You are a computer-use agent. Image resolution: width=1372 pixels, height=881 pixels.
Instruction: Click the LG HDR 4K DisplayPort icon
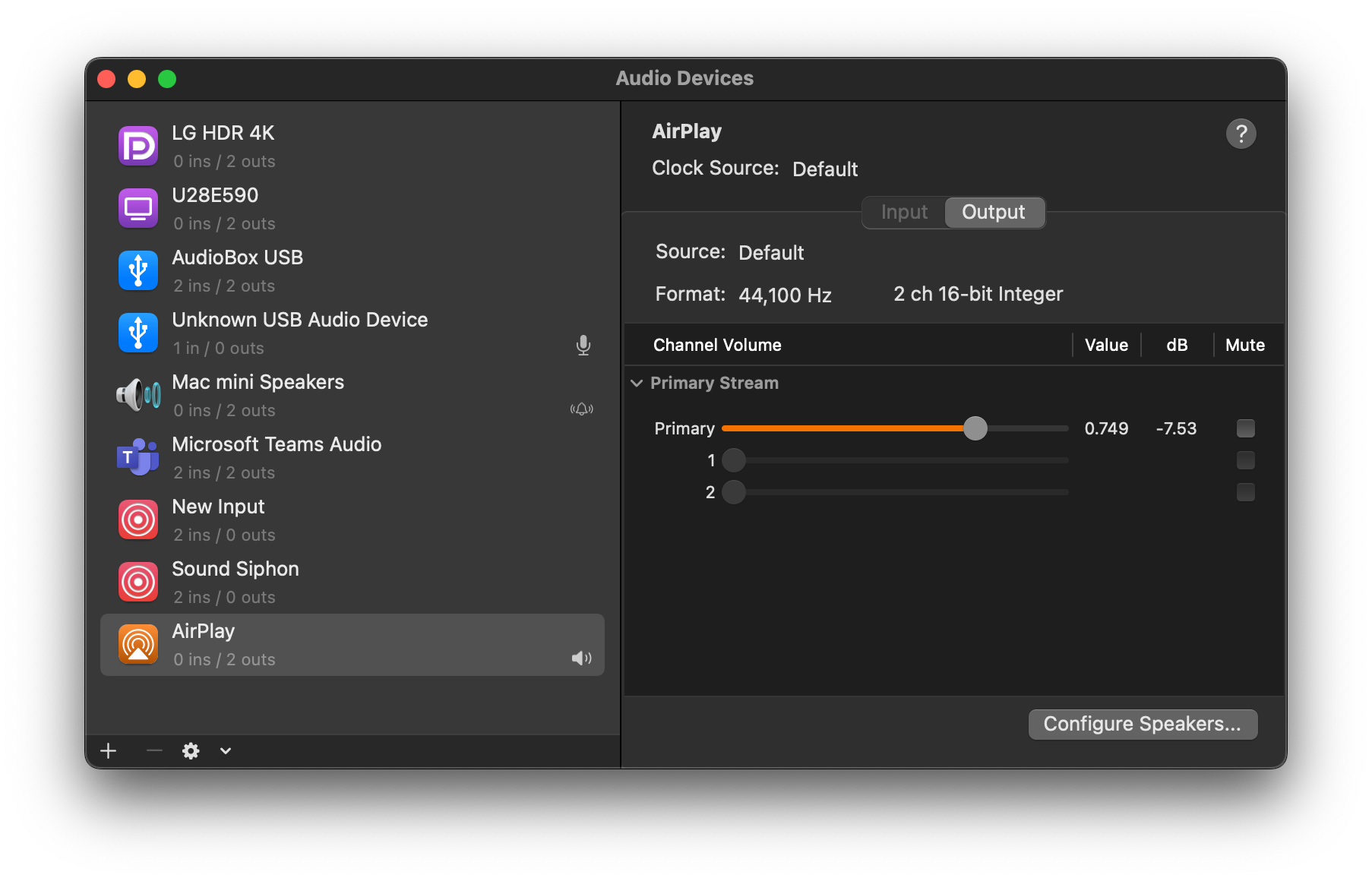tap(138, 146)
